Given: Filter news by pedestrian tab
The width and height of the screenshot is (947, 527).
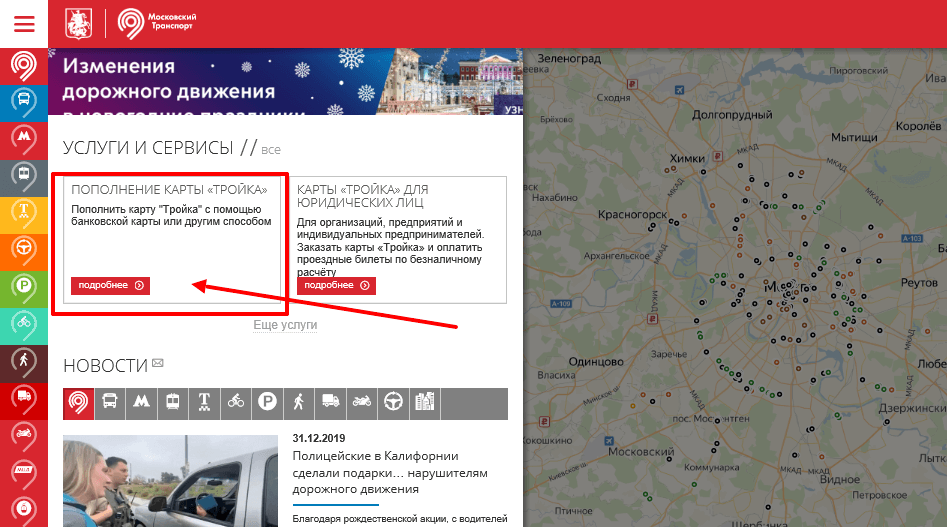Looking at the screenshot, I should pyautogui.click(x=299, y=403).
